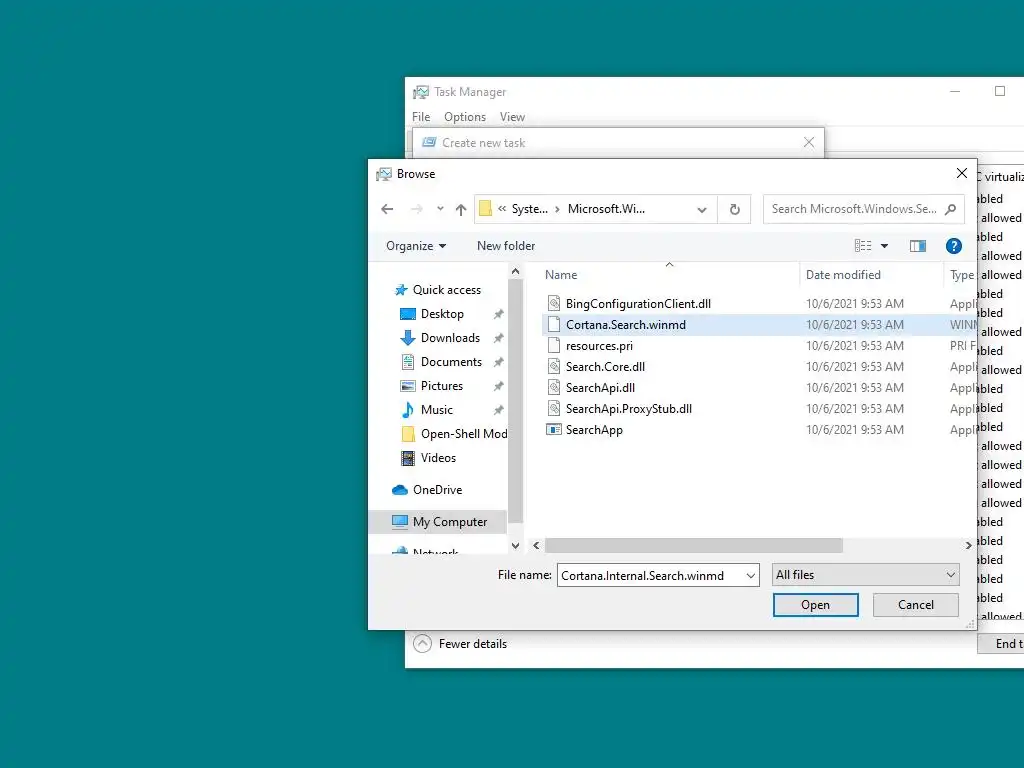
Task: Select Cortana.Search.winmd file
Action: click(626, 325)
